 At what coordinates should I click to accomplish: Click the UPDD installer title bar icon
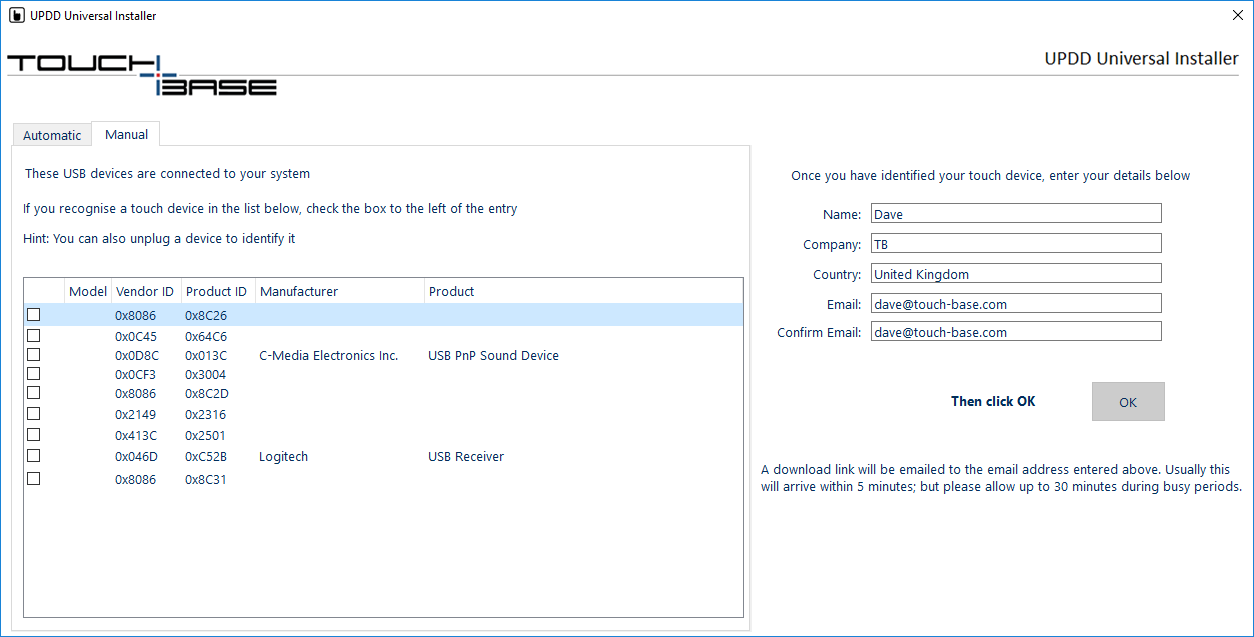tap(16, 15)
